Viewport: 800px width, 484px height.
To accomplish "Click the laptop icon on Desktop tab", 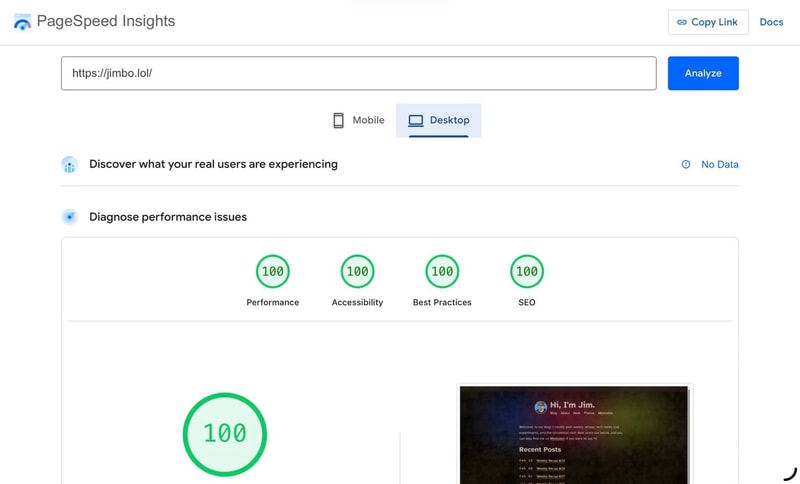I will [x=416, y=120].
